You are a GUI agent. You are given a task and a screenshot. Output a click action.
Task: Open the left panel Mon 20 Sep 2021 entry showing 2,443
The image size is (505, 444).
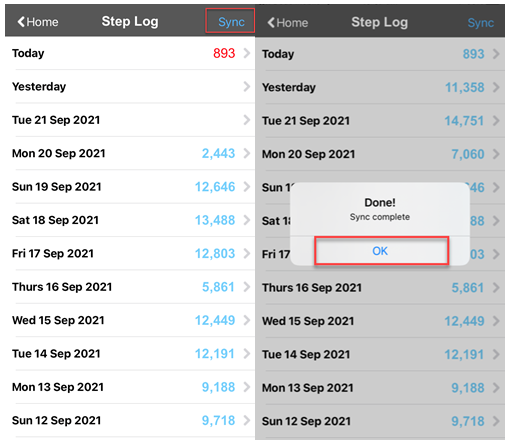point(130,153)
